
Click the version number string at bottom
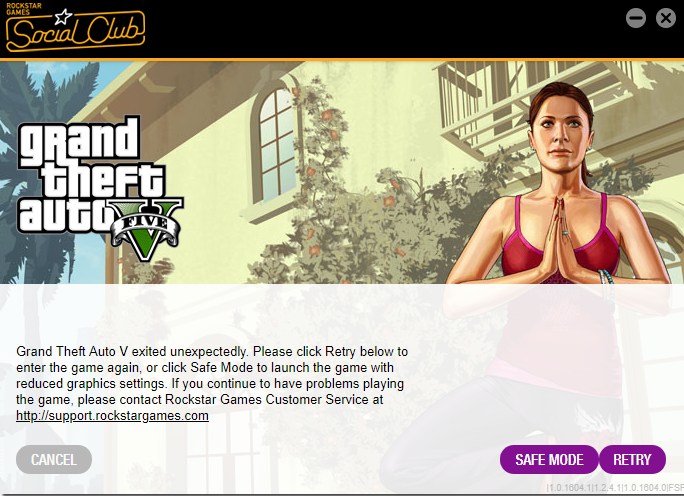[x=614, y=487]
